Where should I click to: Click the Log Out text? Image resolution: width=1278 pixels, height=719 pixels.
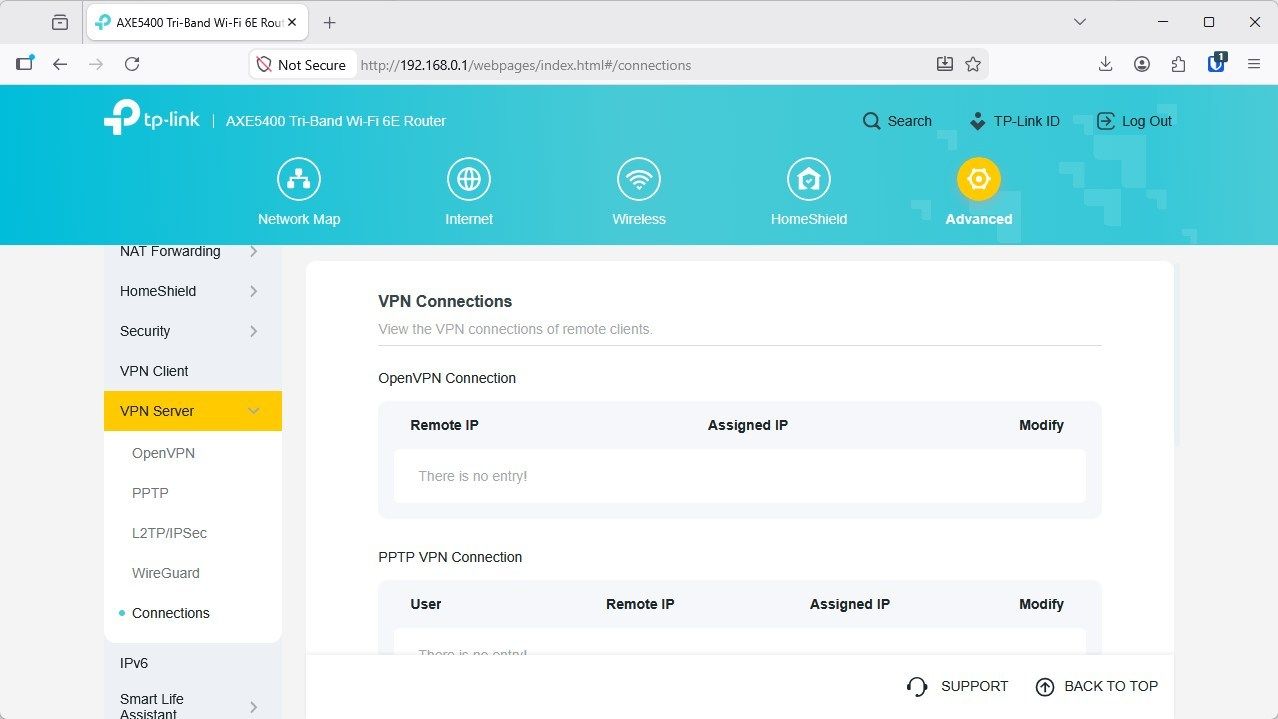(1147, 121)
